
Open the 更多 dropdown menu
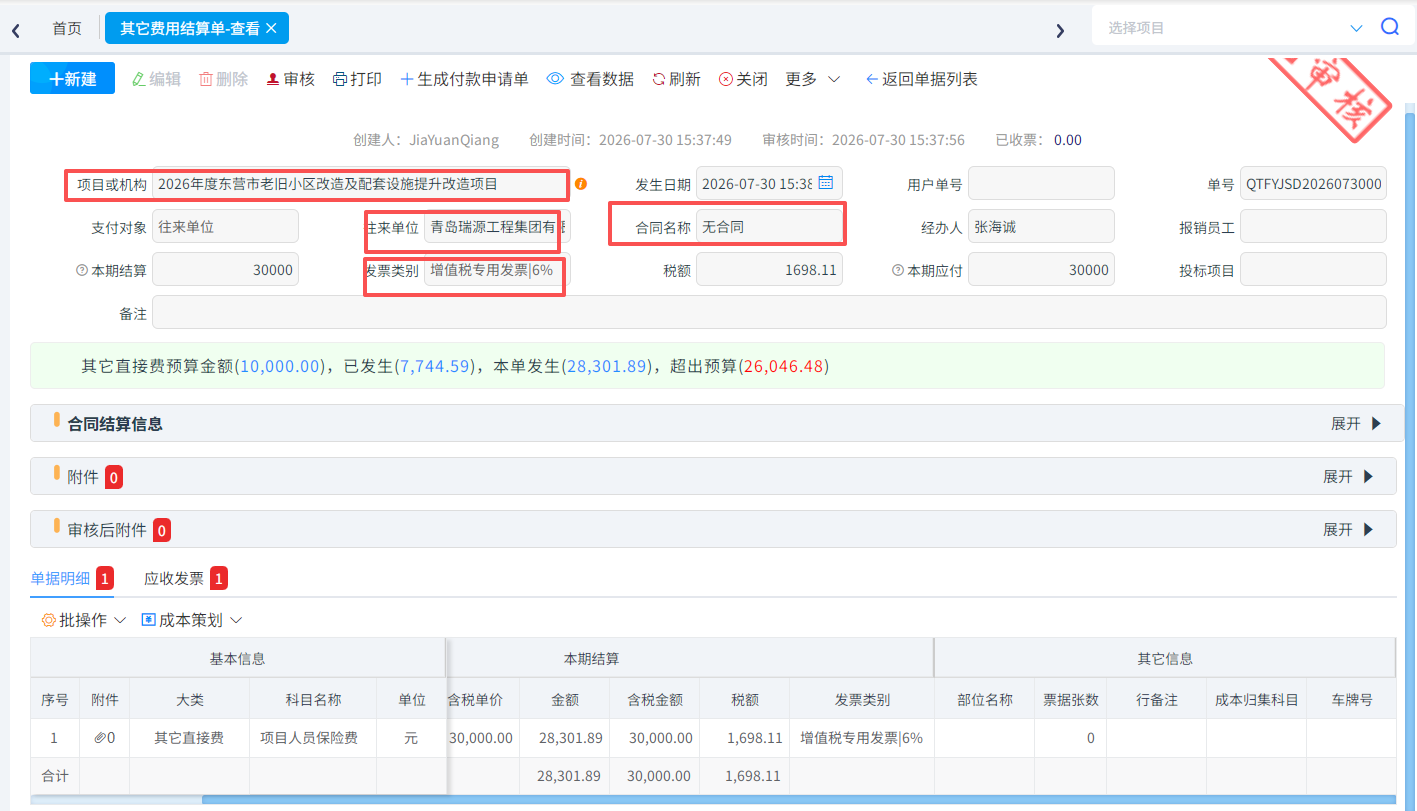click(813, 79)
